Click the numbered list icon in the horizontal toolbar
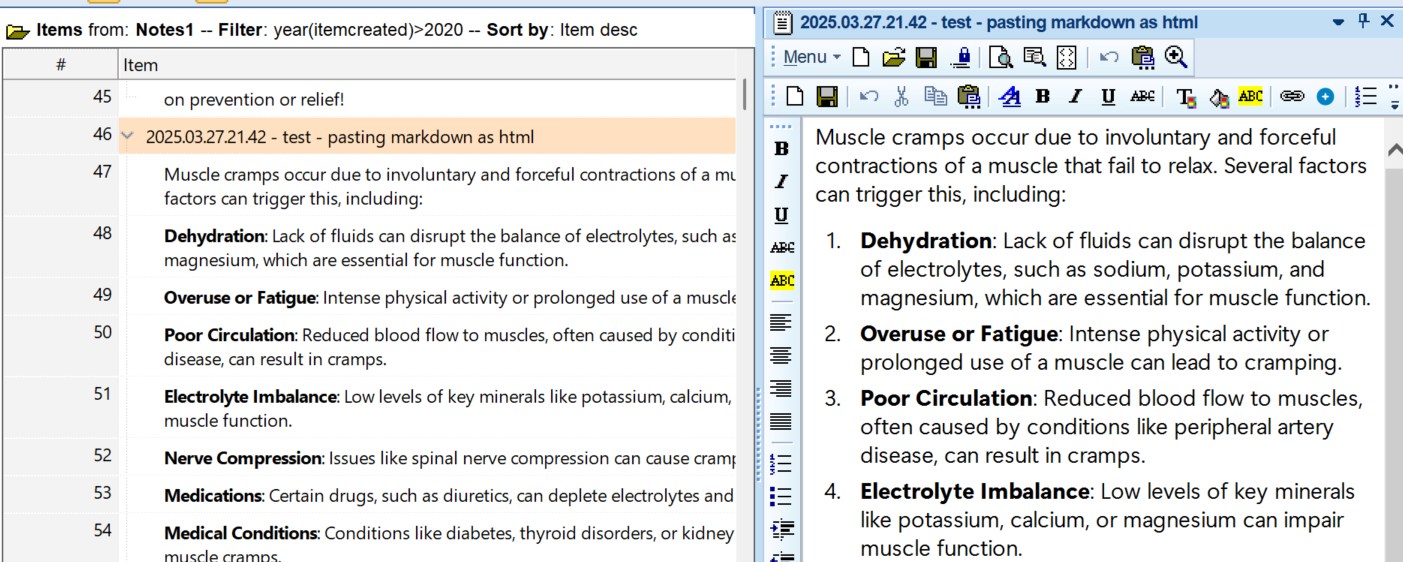1403x562 pixels. pos(1366,96)
